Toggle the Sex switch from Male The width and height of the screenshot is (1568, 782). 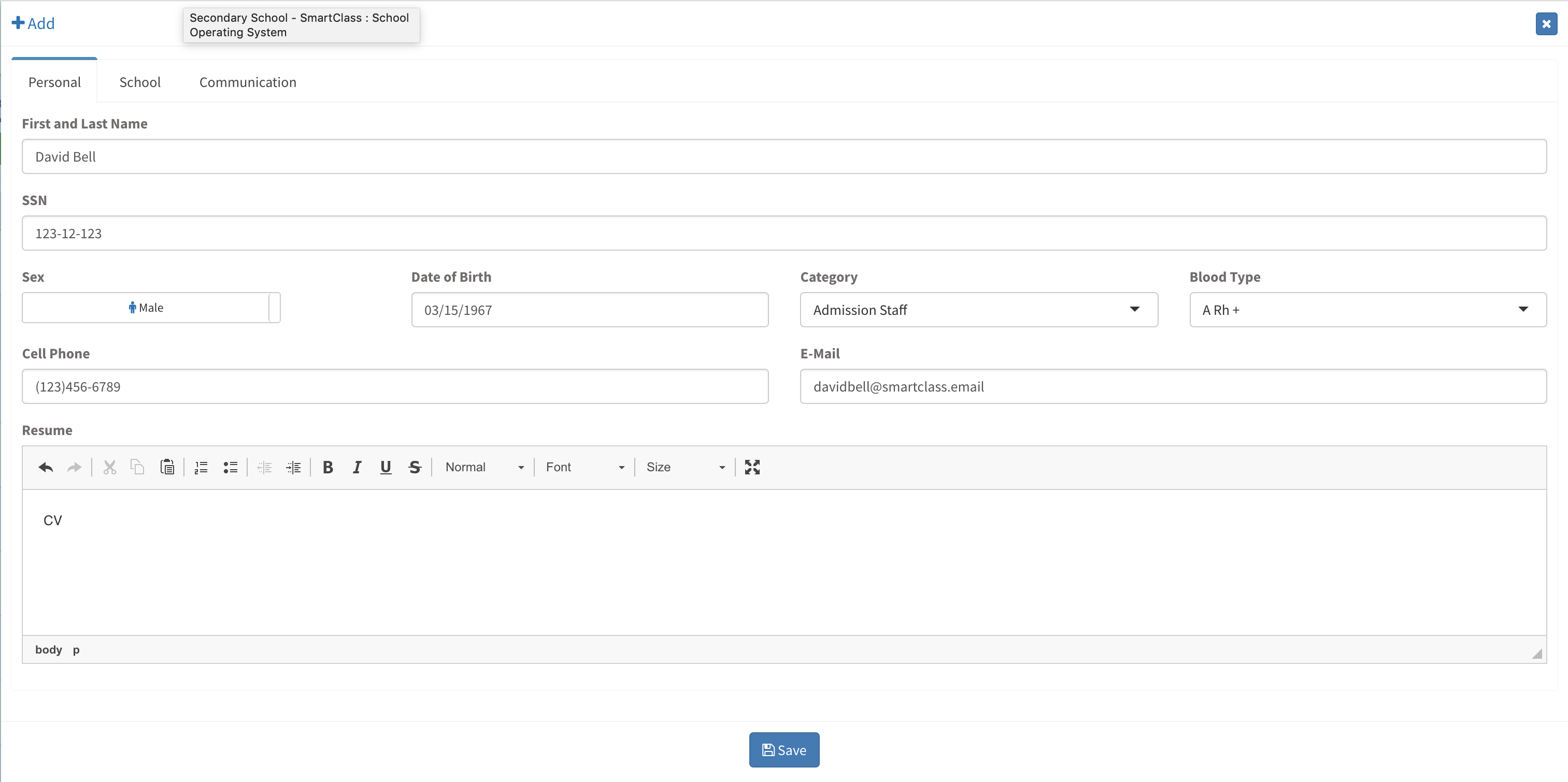click(151, 307)
